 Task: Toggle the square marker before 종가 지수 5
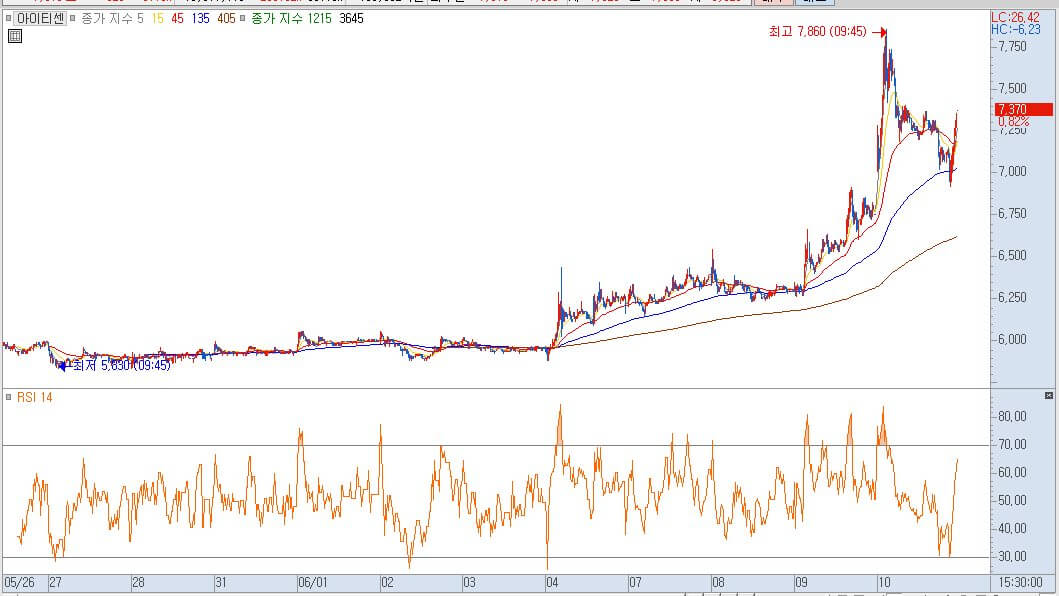(72, 18)
